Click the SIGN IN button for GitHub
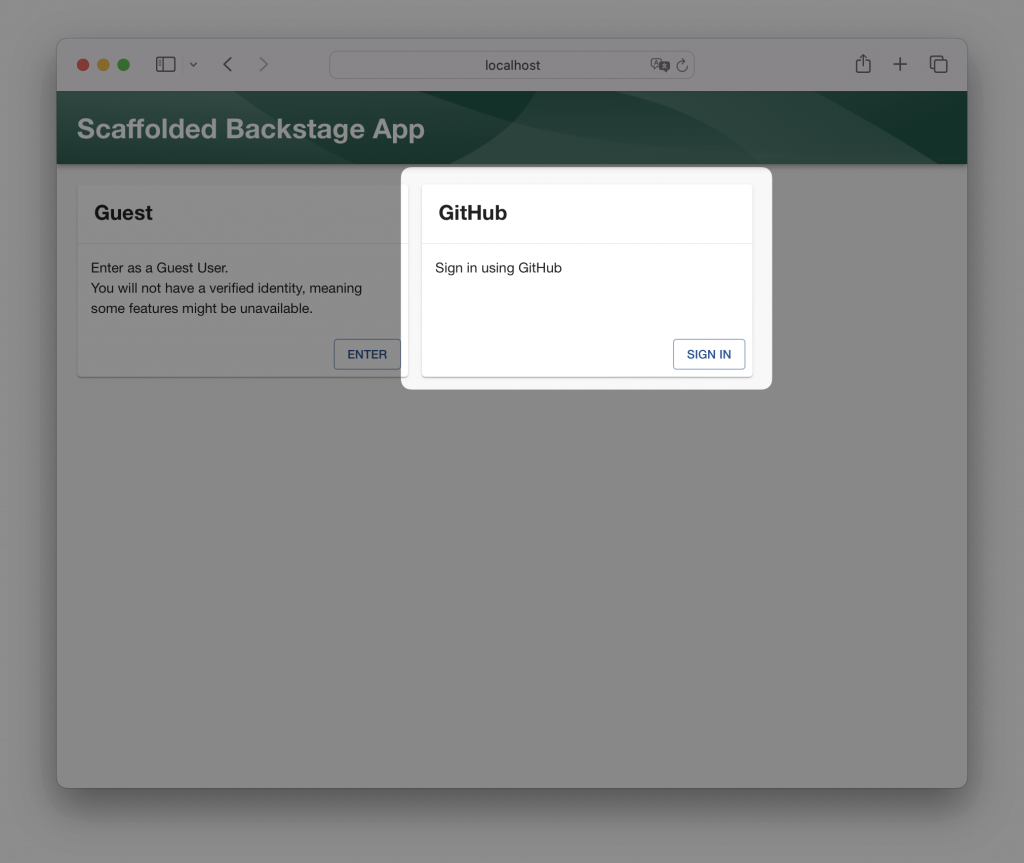This screenshot has width=1024, height=863. click(x=709, y=354)
